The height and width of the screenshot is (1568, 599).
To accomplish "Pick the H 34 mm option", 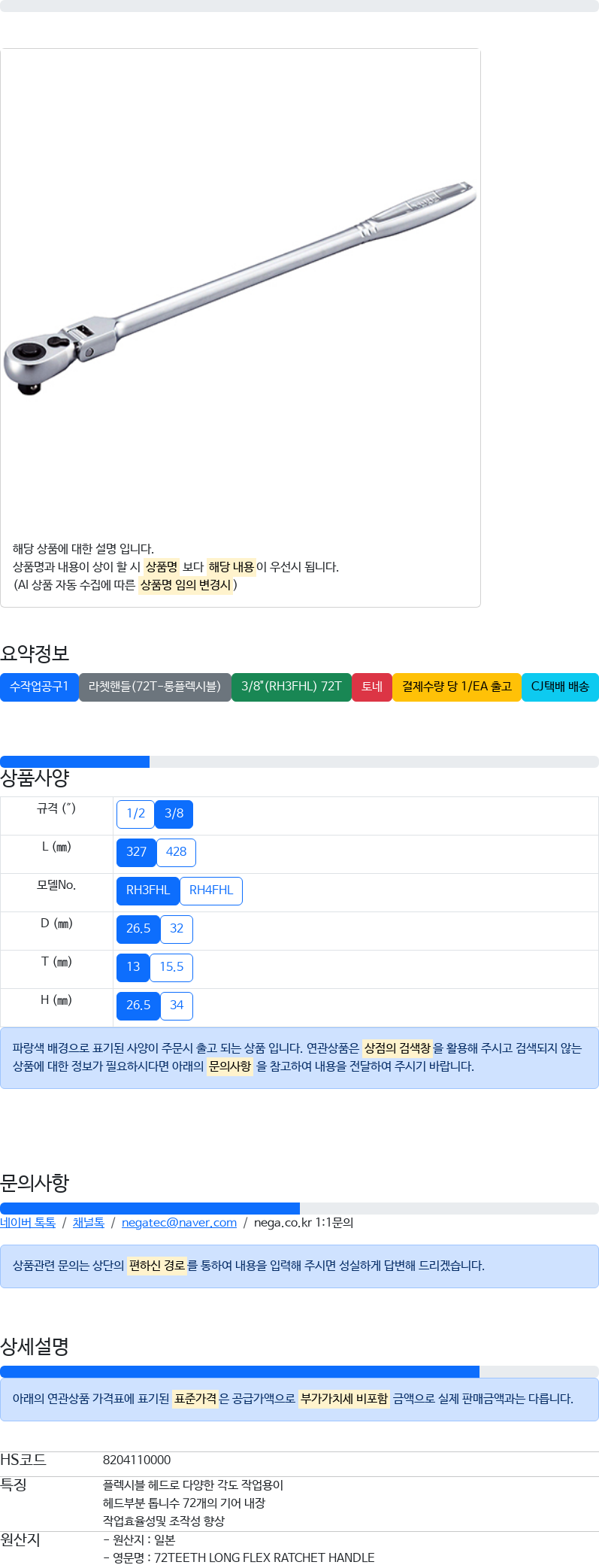I will point(177,1005).
